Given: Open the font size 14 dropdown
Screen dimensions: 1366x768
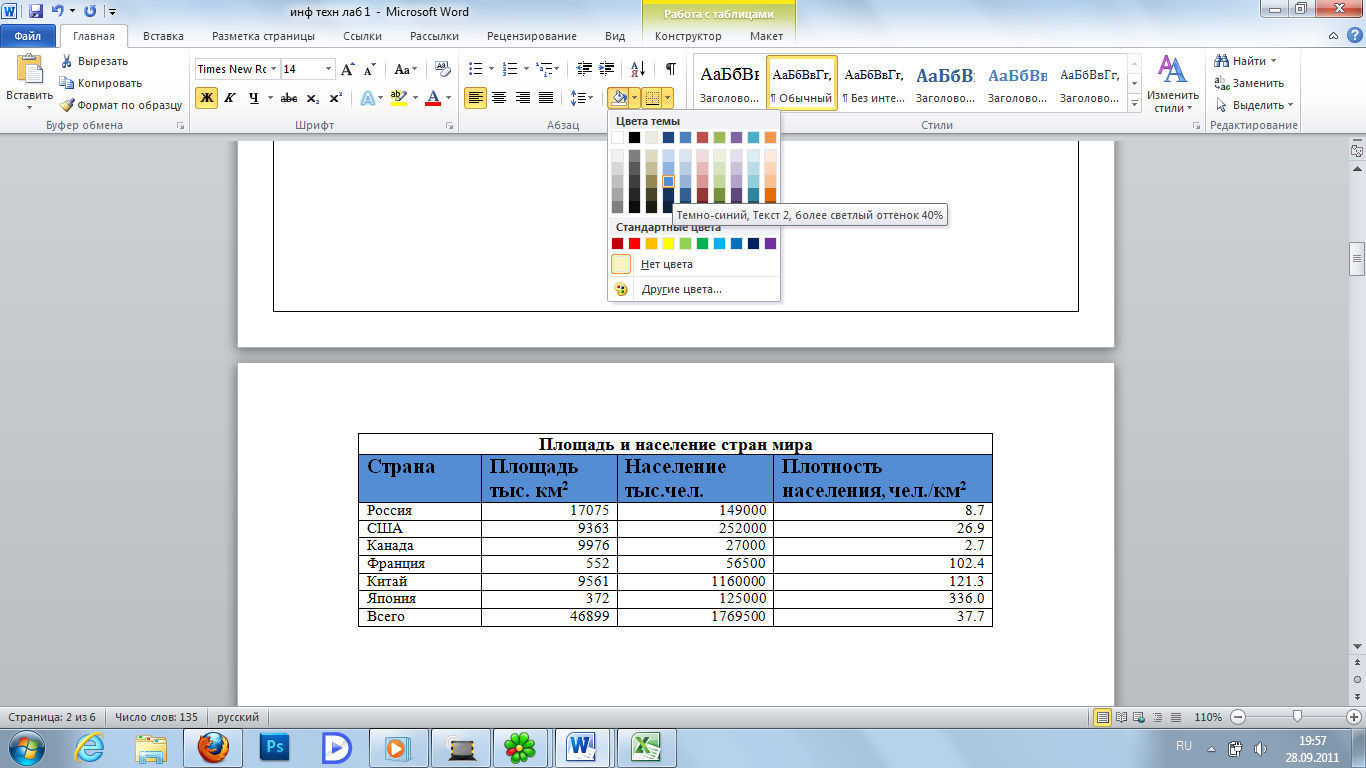Looking at the screenshot, I should pos(329,69).
